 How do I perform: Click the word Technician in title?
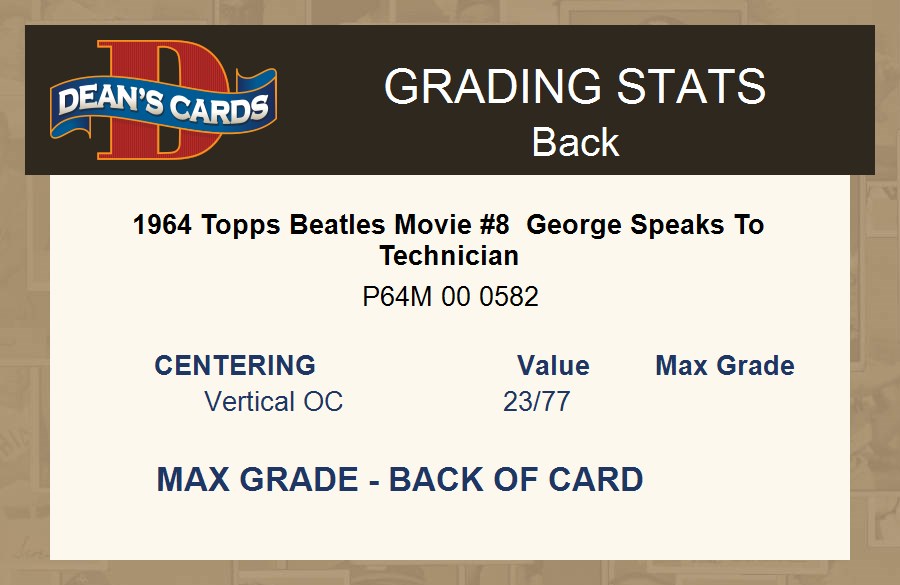pos(449,255)
